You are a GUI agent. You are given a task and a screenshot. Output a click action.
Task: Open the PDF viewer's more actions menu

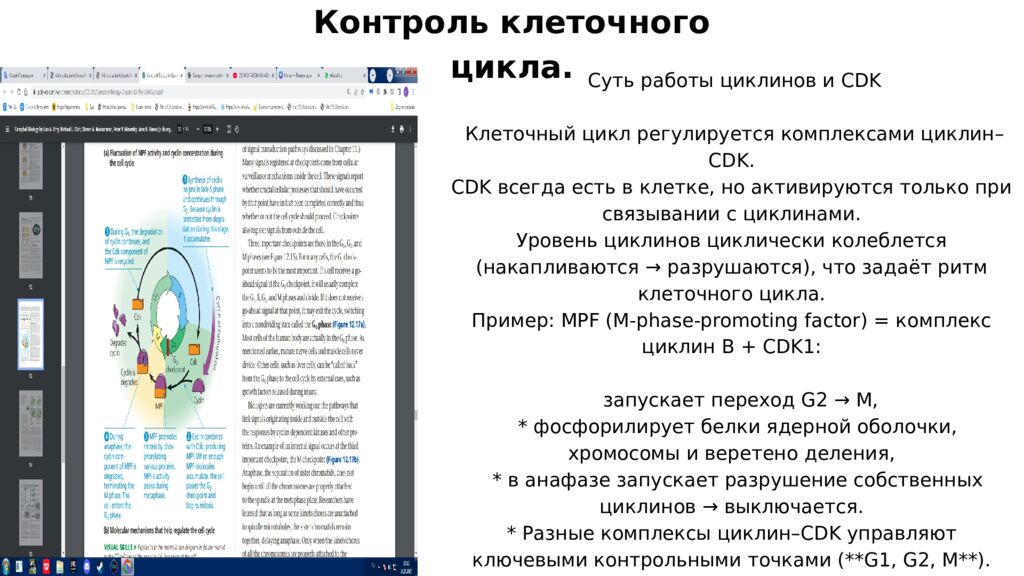pos(409,128)
